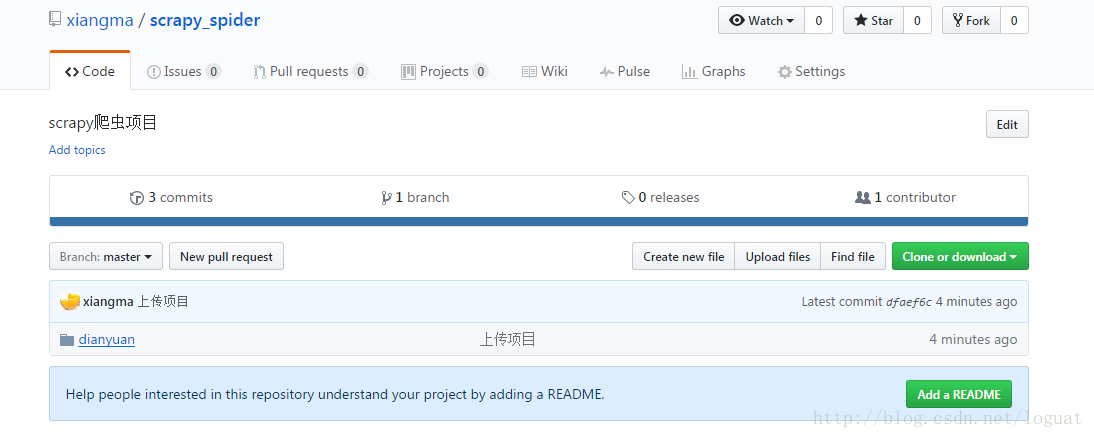Open the scrapy_spider repository link
The width and height of the screenshot is (1094, 438).
point(205,20)
